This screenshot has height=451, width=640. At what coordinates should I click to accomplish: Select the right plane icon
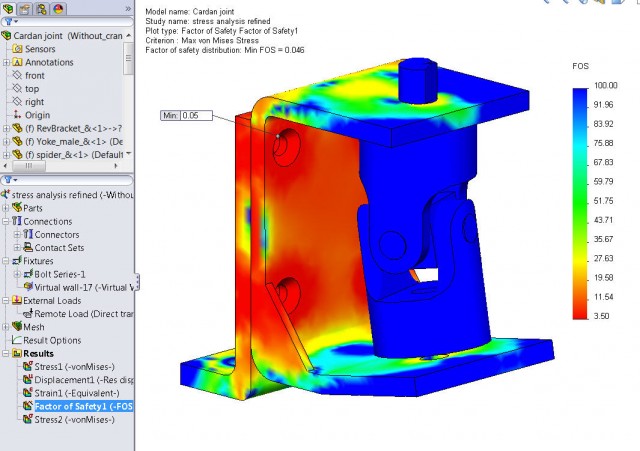coord(17,102)
